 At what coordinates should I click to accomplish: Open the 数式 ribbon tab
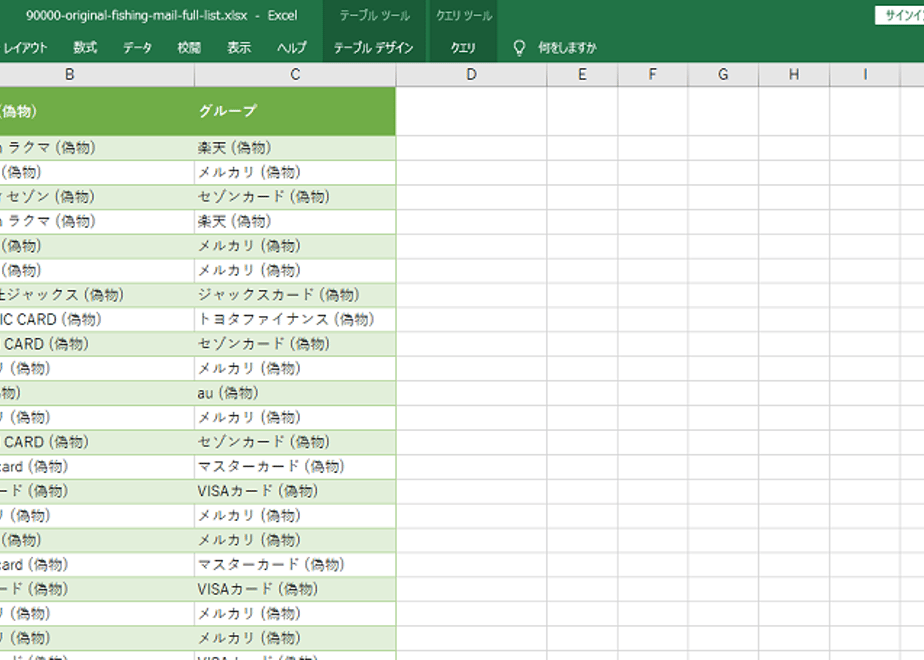(x=85, y=48)
